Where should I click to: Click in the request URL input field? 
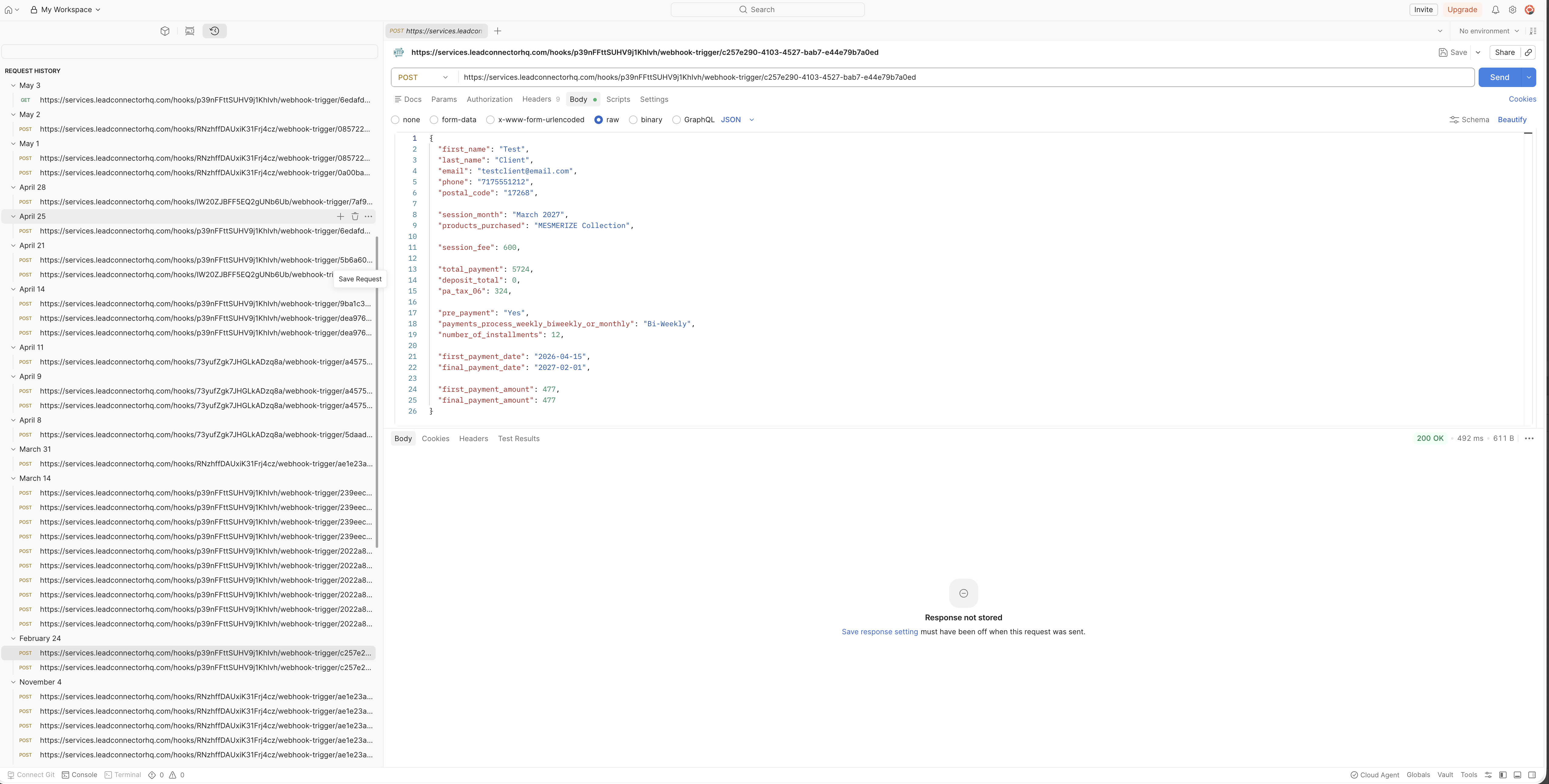pos(966,78)
